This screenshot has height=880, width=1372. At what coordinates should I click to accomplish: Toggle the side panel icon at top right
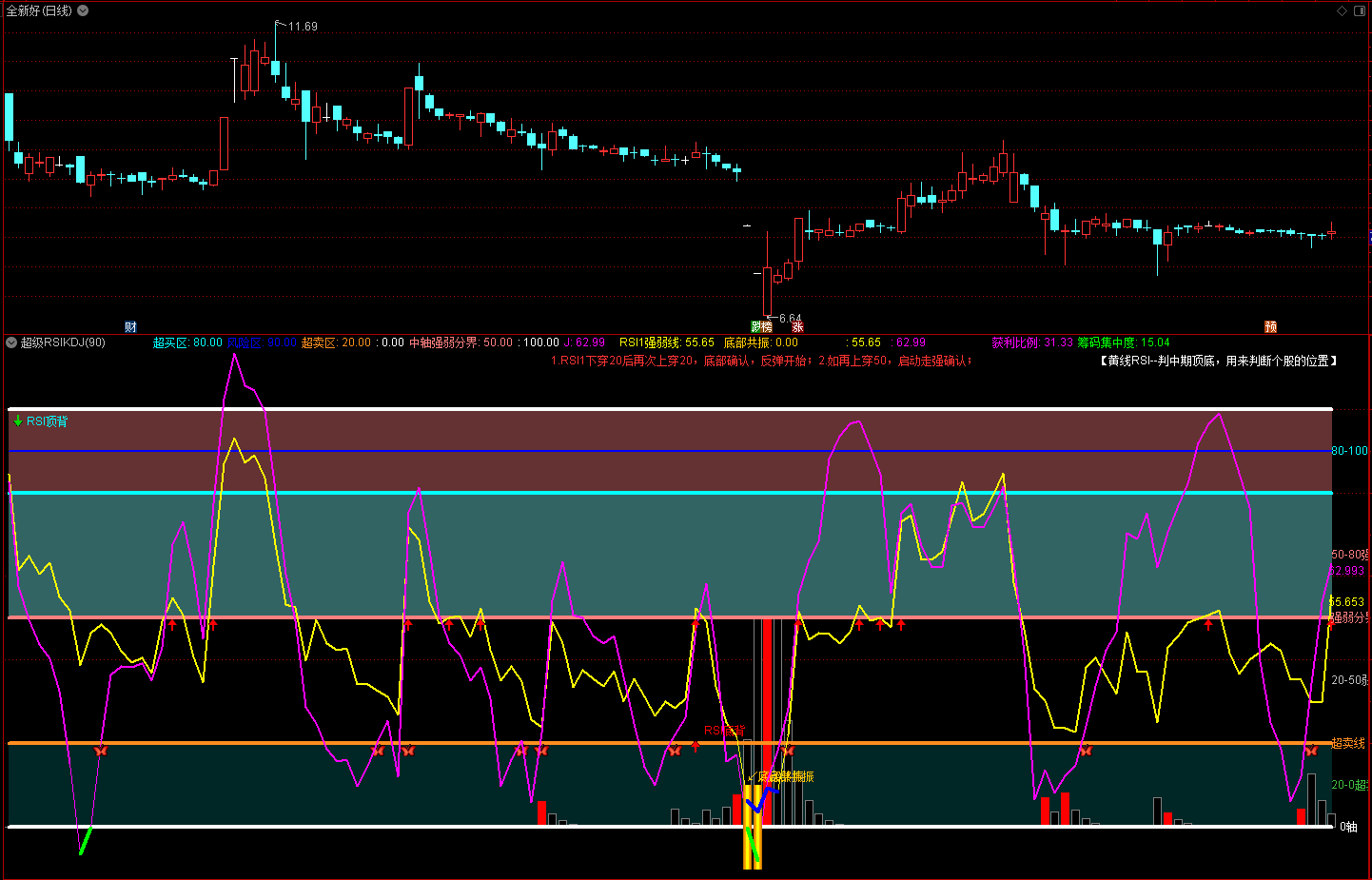pos(1360,10)
